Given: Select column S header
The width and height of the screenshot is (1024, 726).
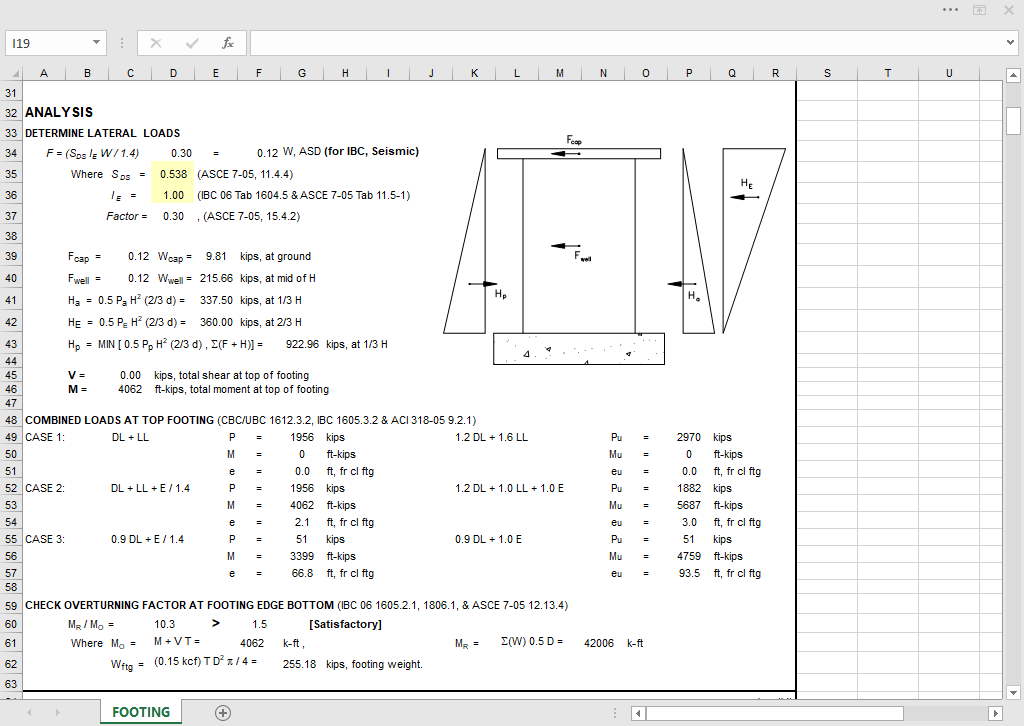Looking at the screenshot, I should point(827,73).
